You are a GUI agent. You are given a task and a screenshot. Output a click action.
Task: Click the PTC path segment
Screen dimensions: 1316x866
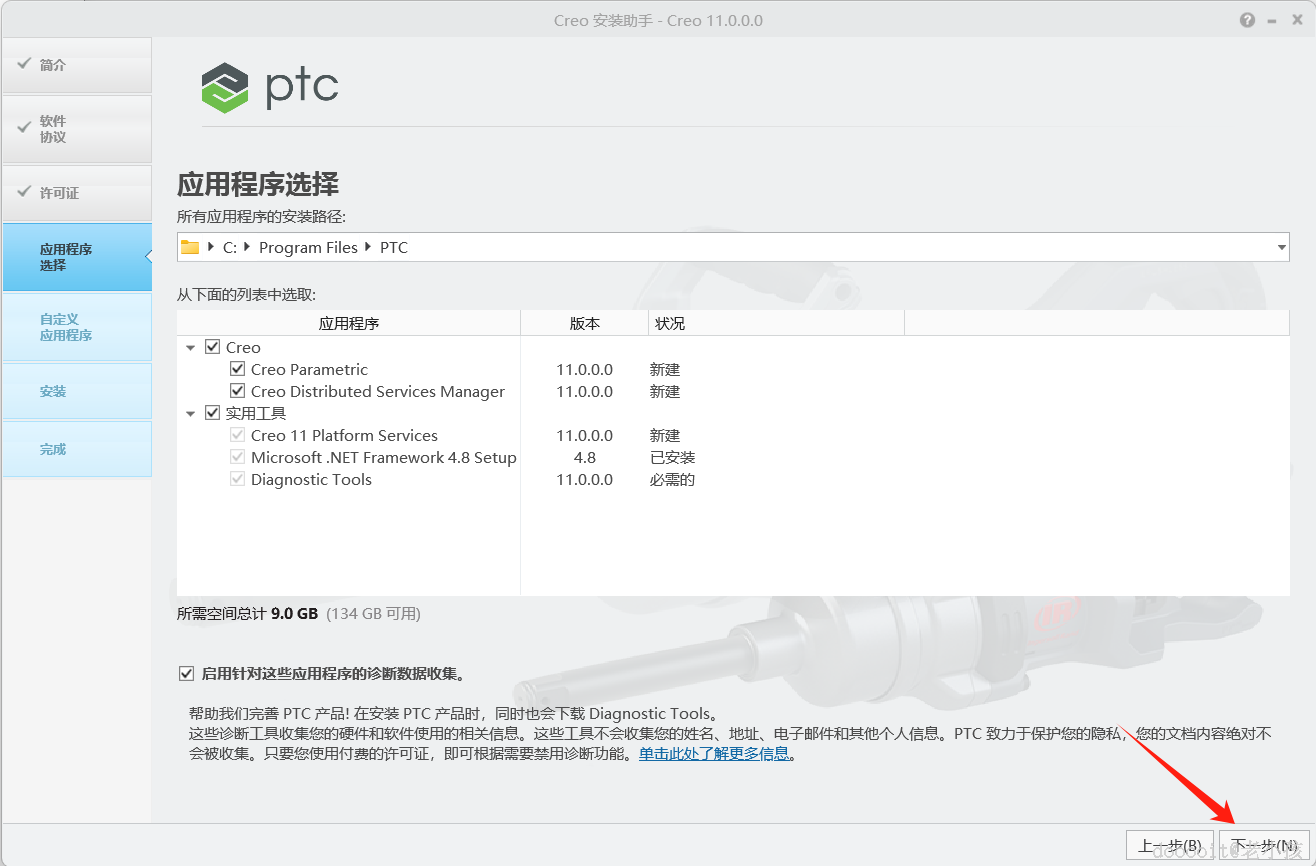coord(394,247)
